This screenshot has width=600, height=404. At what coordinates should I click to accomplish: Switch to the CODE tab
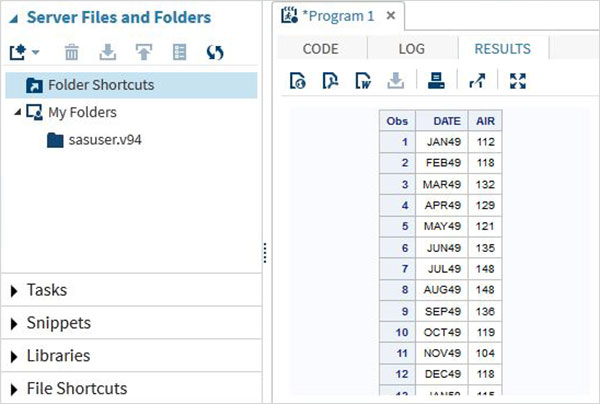(x=320, y=48)
